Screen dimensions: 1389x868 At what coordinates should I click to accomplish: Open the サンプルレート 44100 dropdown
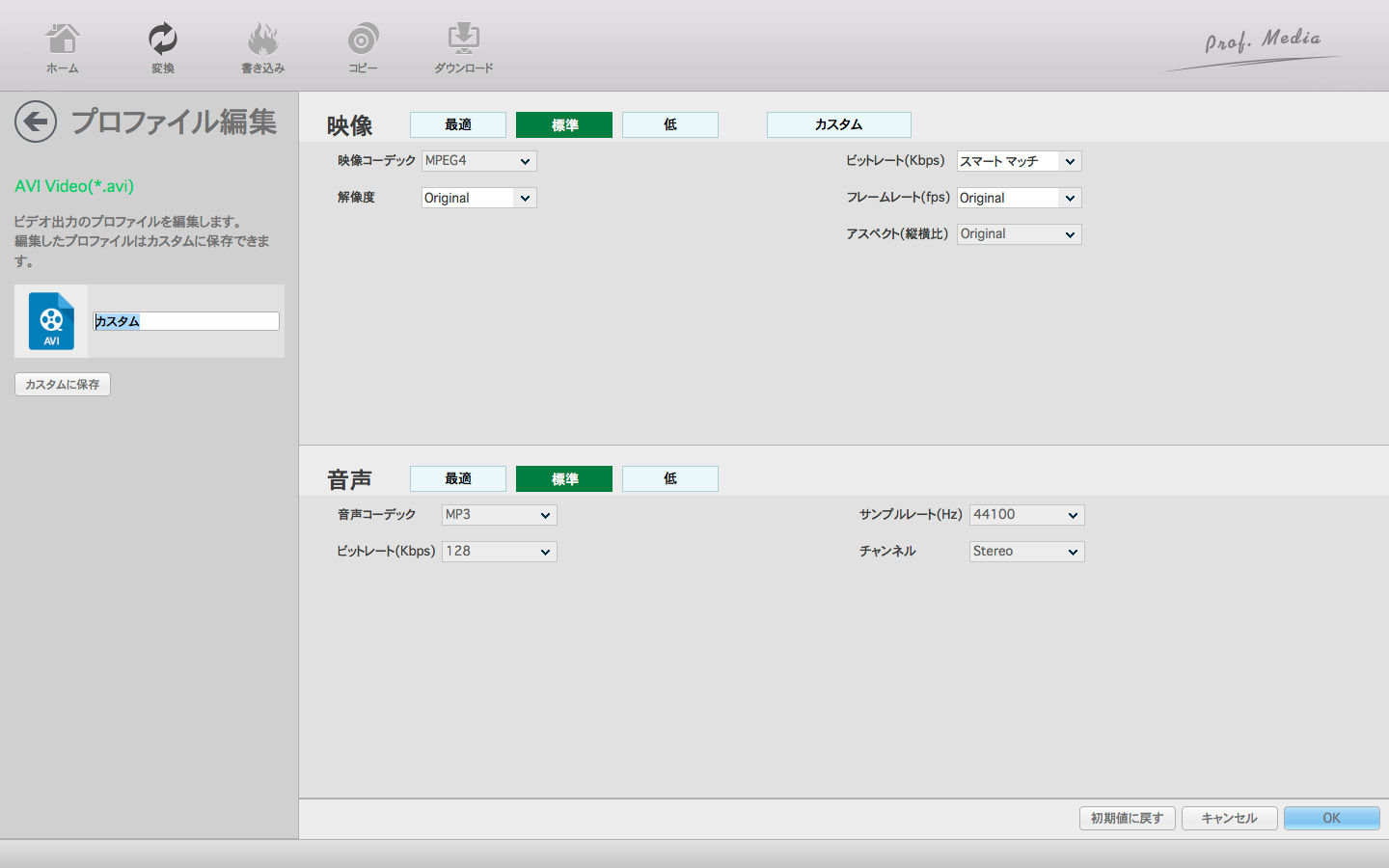1026,515
